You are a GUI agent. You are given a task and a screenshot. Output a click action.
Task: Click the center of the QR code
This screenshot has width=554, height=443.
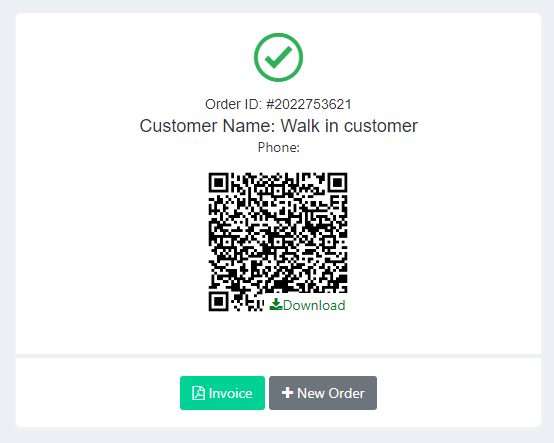coord(278,242)
